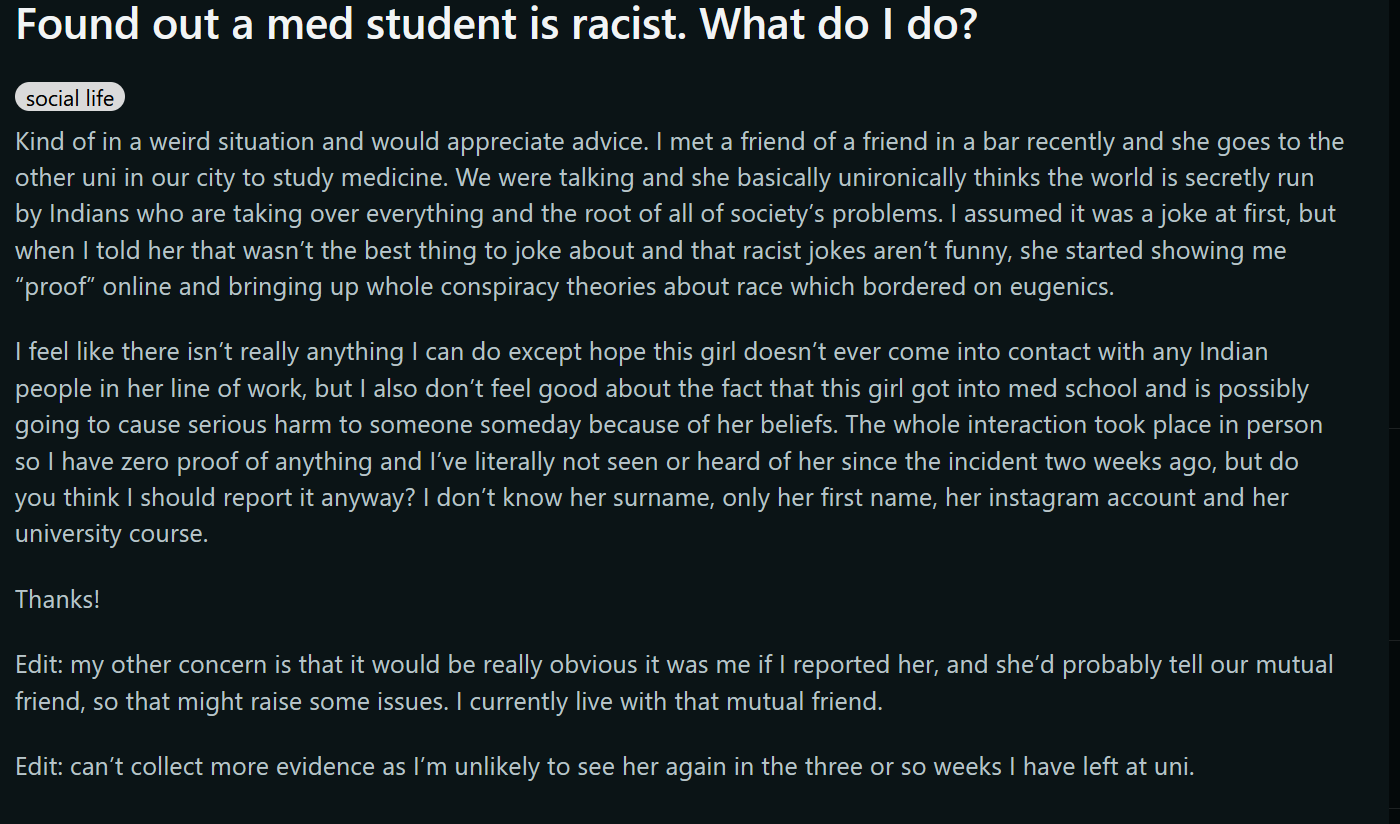Click the phrase "university course" in the post
1400x824 pixels.
[x=110, y=534]
